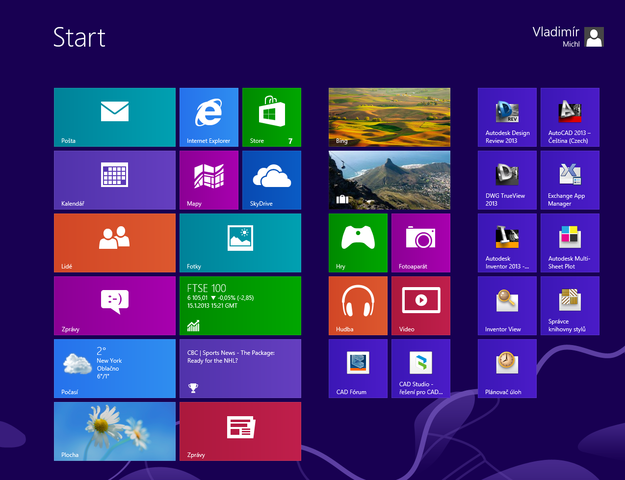The height and width of the screenshot is (480, 625).
Task: Open Exchange App Manager tile
Action: click(570, 180)
